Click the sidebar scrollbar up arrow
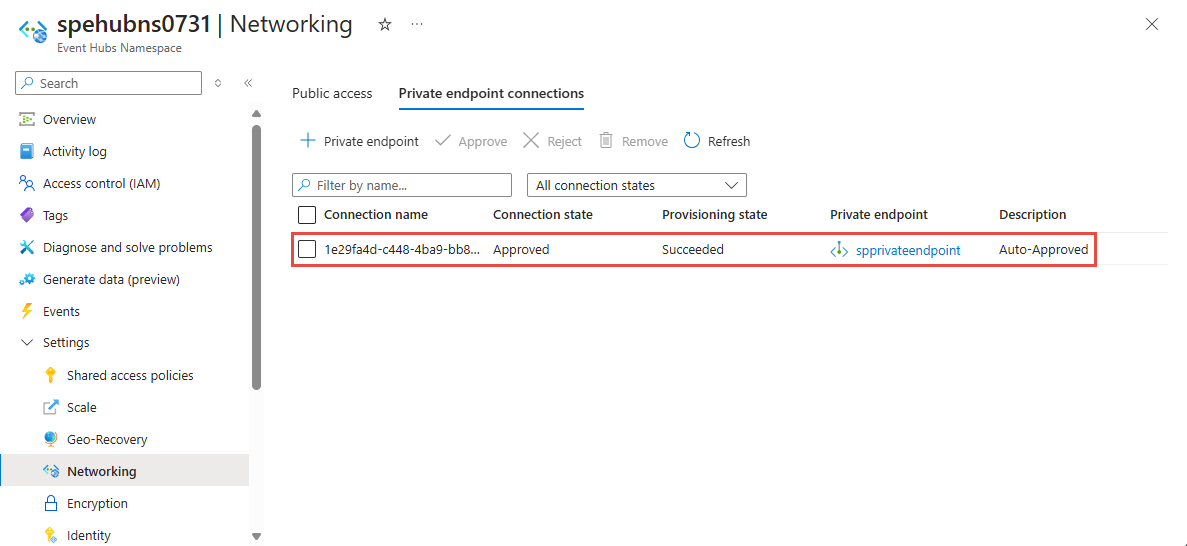This screenshot has width=1187, height=546. pyautogui.click(x=256, y=114)
